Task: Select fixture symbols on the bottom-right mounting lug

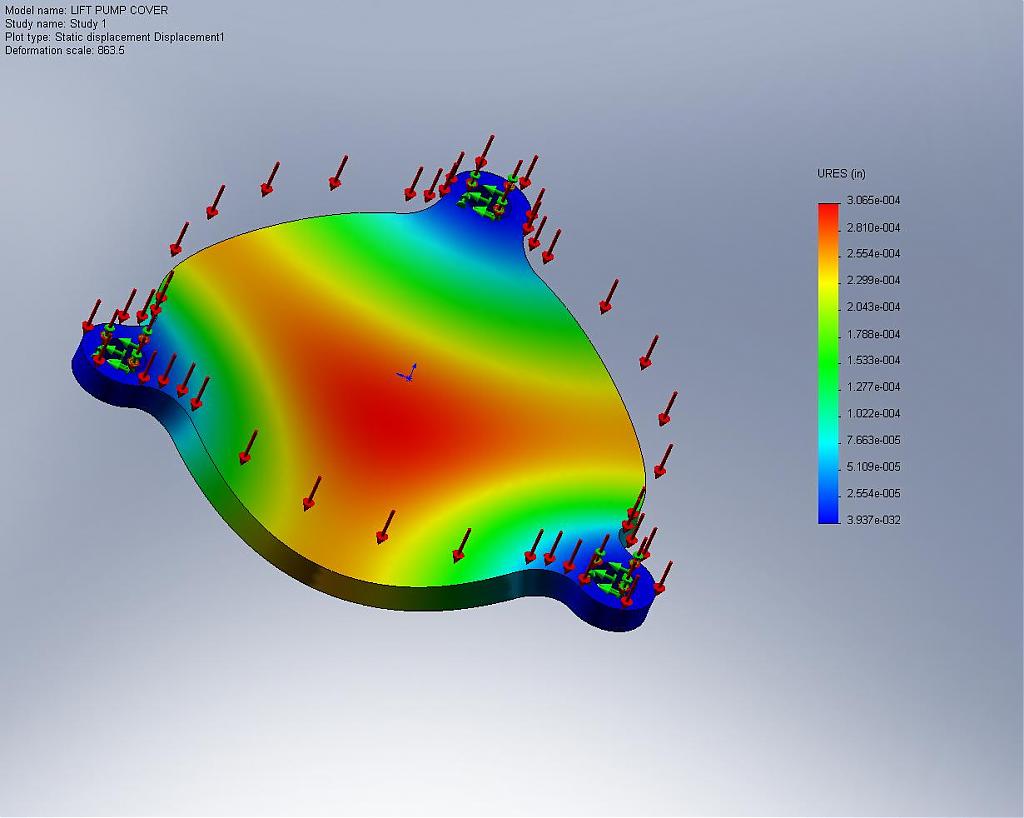Action: tap(610, 574)
